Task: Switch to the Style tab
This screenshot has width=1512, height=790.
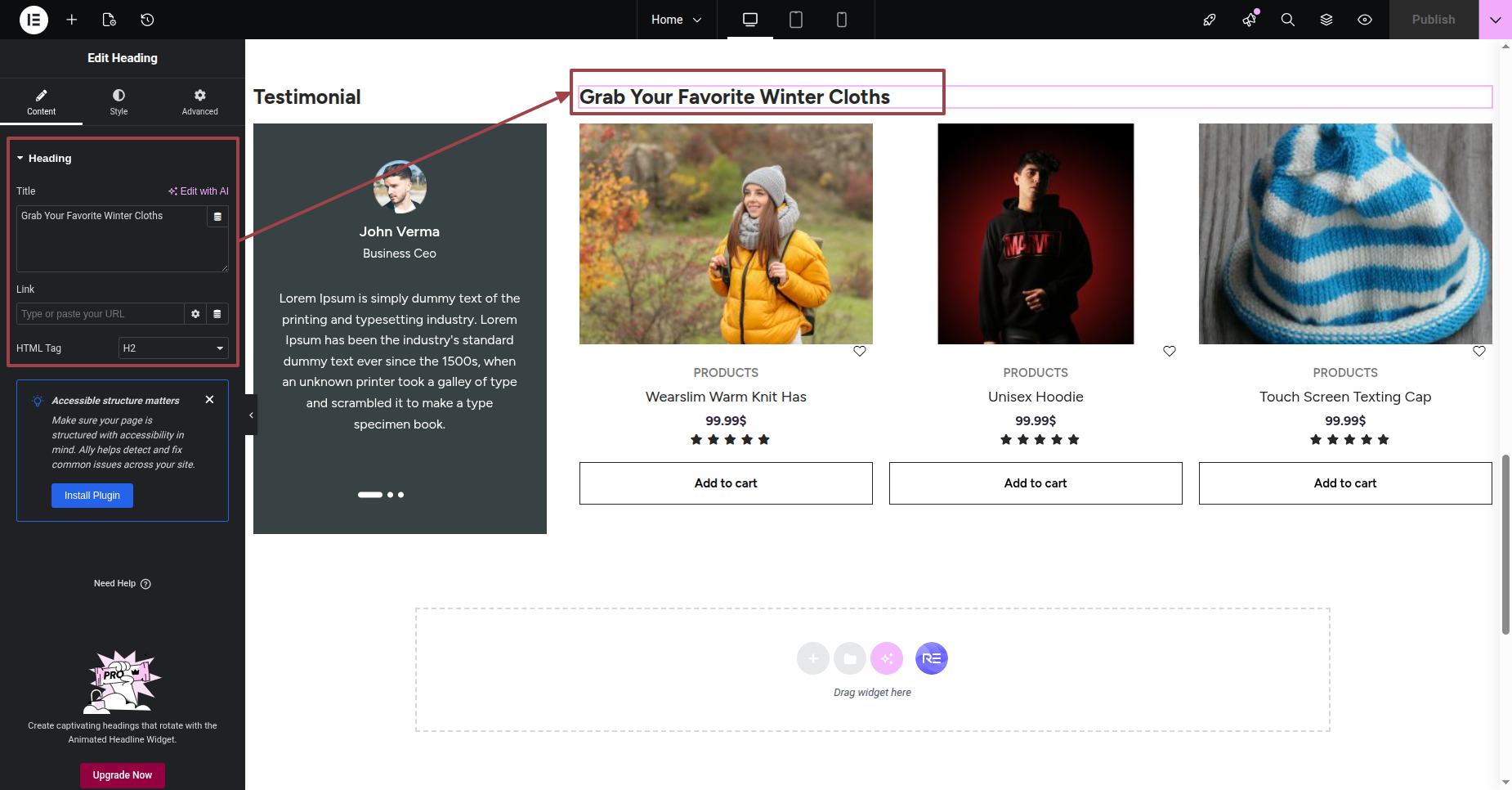Action: click(119, 101)
